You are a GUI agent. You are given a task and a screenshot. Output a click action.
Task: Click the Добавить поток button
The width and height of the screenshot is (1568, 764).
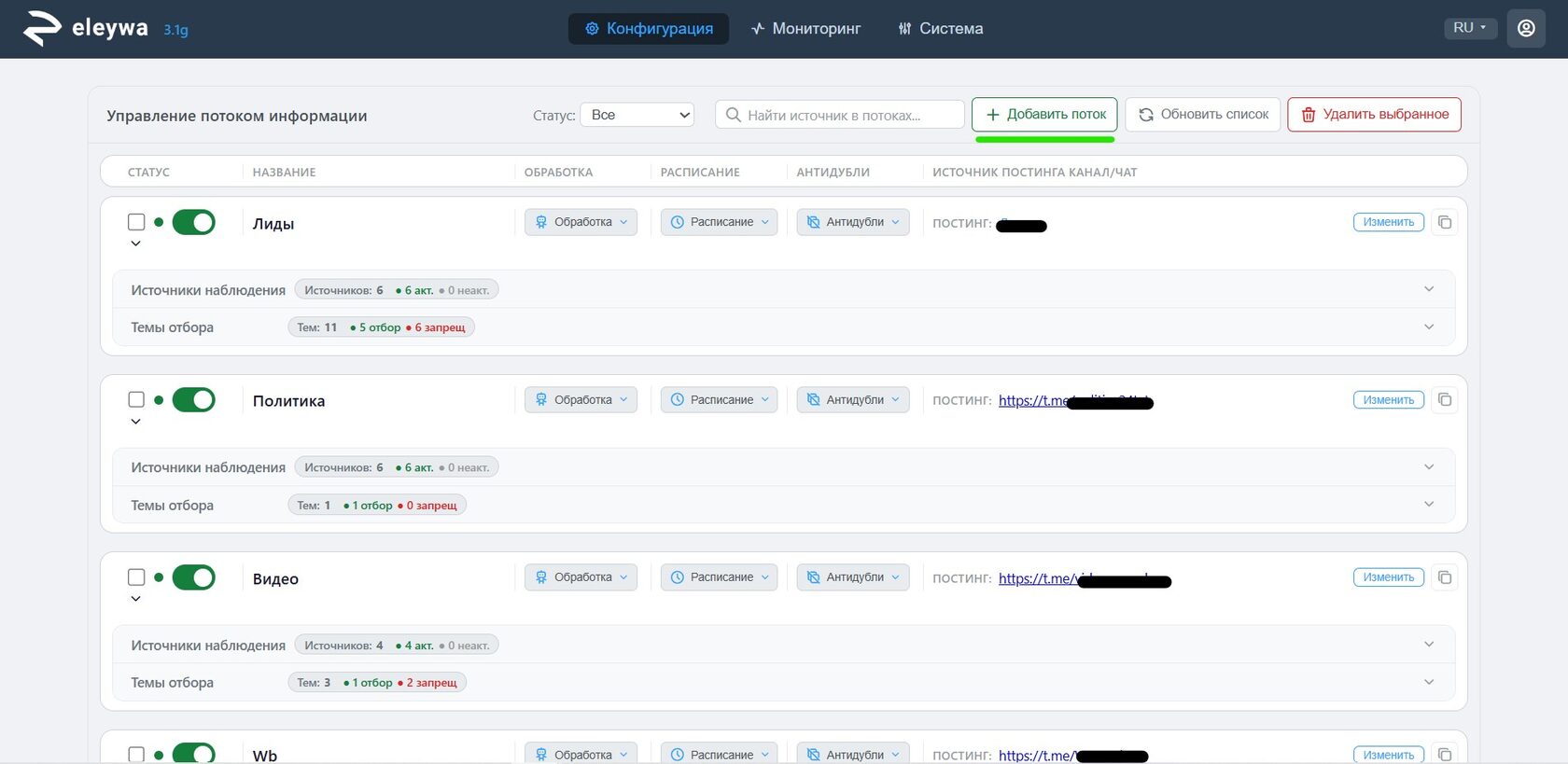1044,115
